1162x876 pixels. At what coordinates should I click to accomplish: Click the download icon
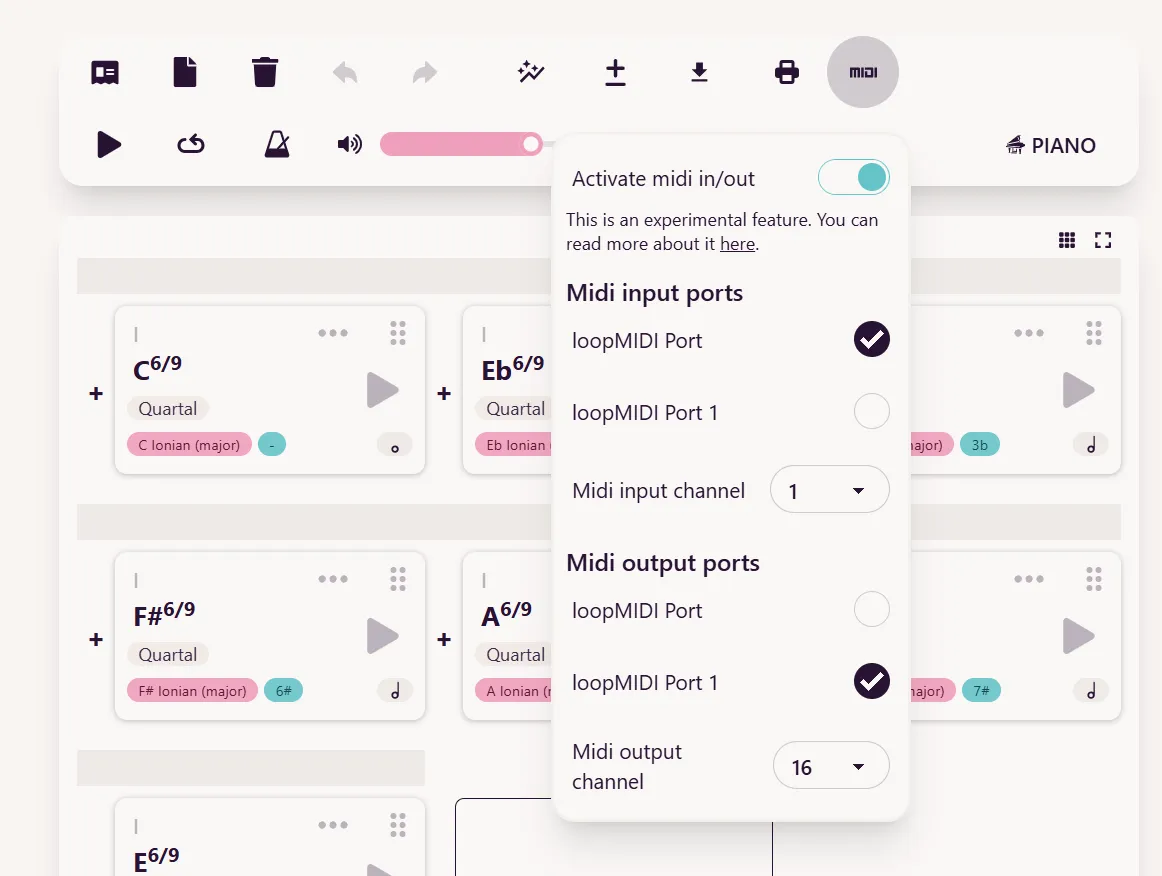(x=699, y=73)
